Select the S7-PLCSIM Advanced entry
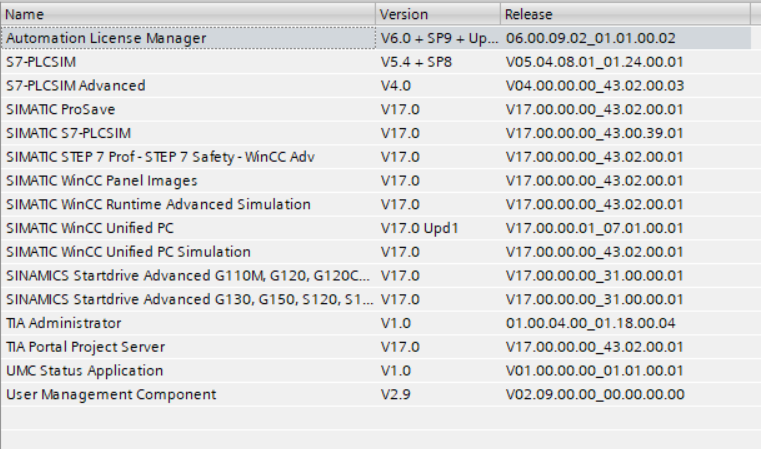Screen dimensions: 761x449 76,85
